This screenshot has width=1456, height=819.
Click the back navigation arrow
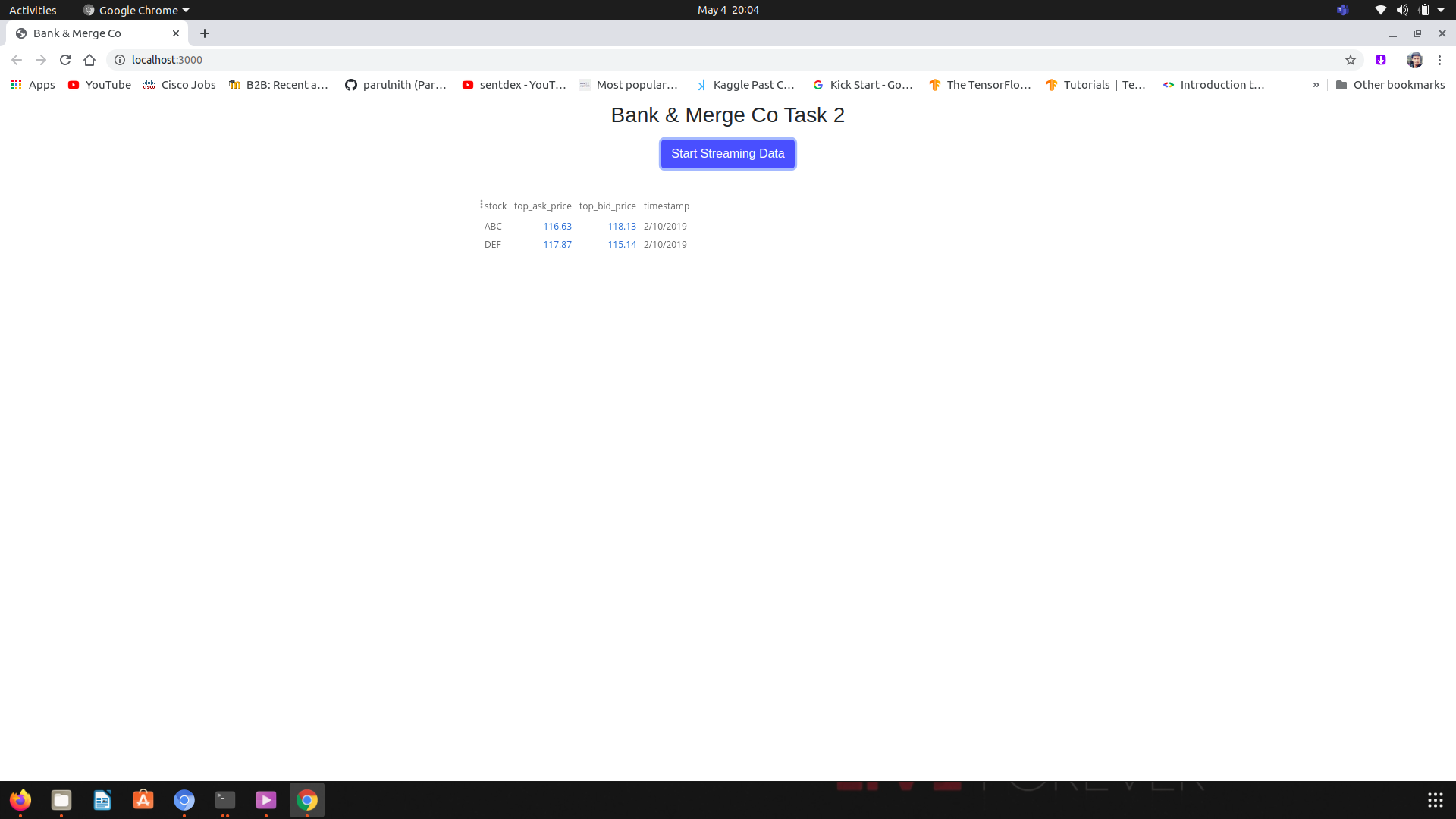click(x=17, y=60)
